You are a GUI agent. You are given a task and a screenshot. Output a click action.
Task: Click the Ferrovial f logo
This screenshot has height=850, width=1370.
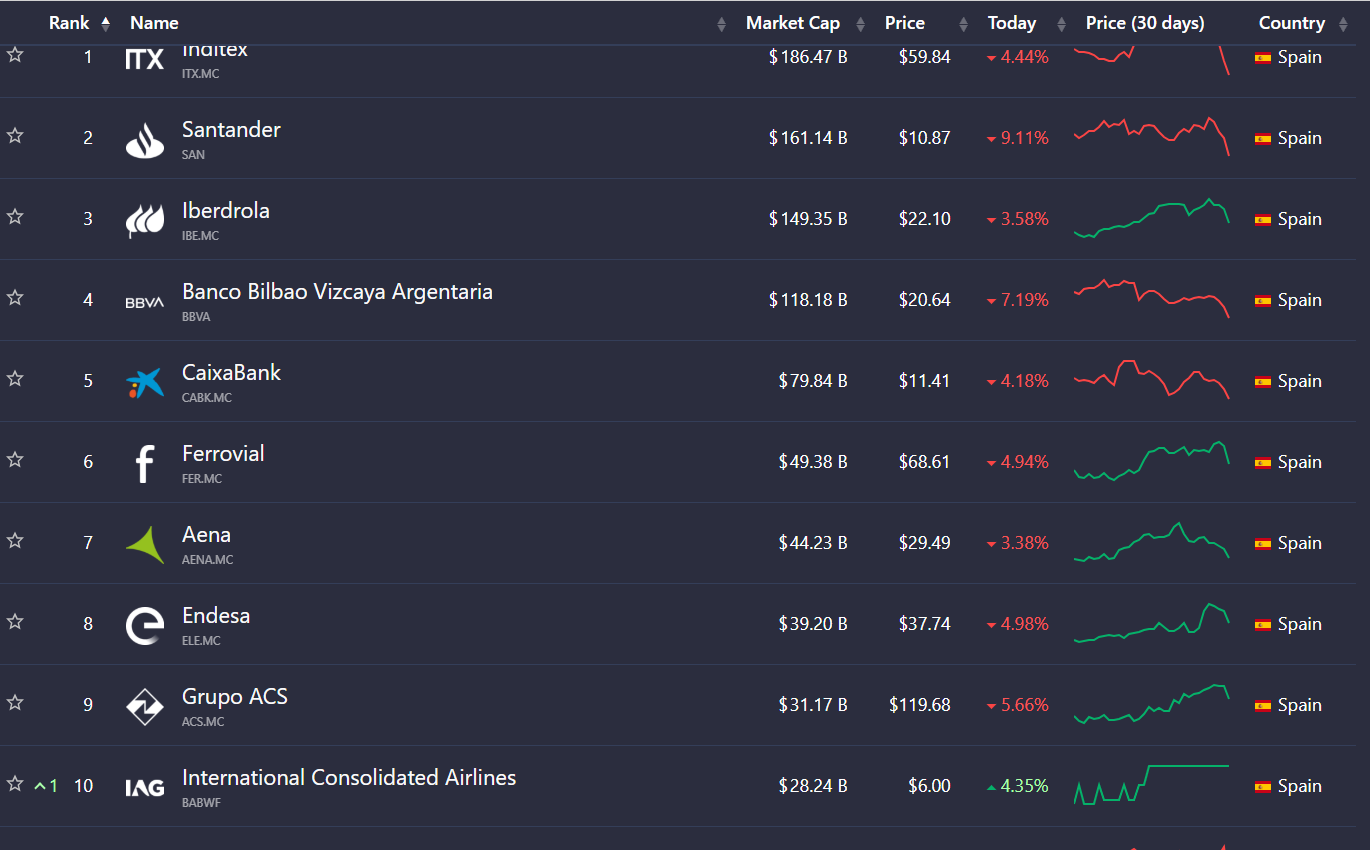tap(145, 464)
